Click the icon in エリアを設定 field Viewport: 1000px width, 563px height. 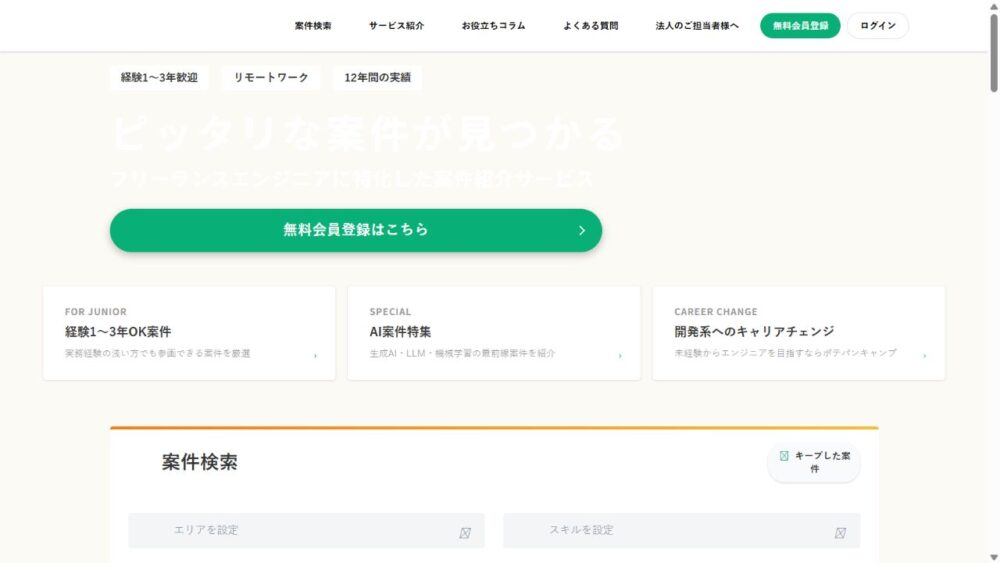465,533
